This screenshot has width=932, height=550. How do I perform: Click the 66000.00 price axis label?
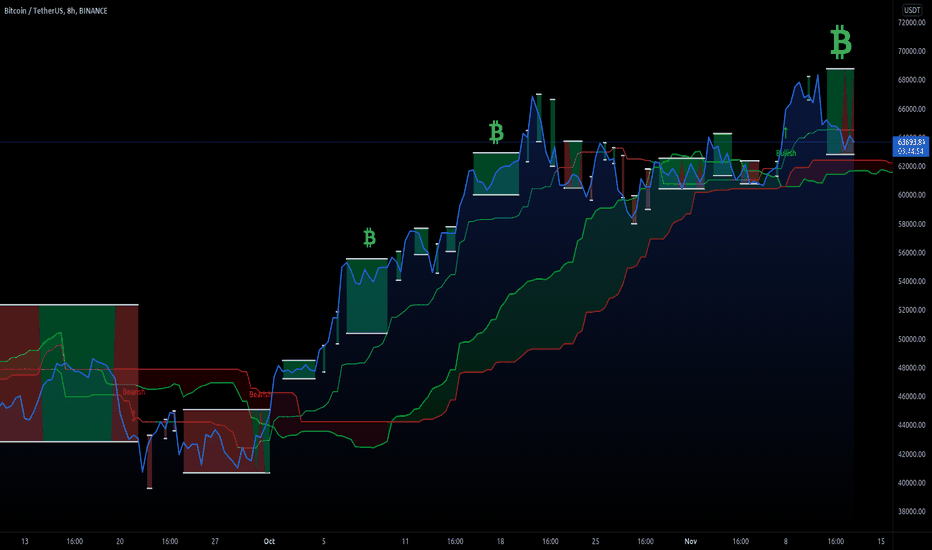click(911, 109)
